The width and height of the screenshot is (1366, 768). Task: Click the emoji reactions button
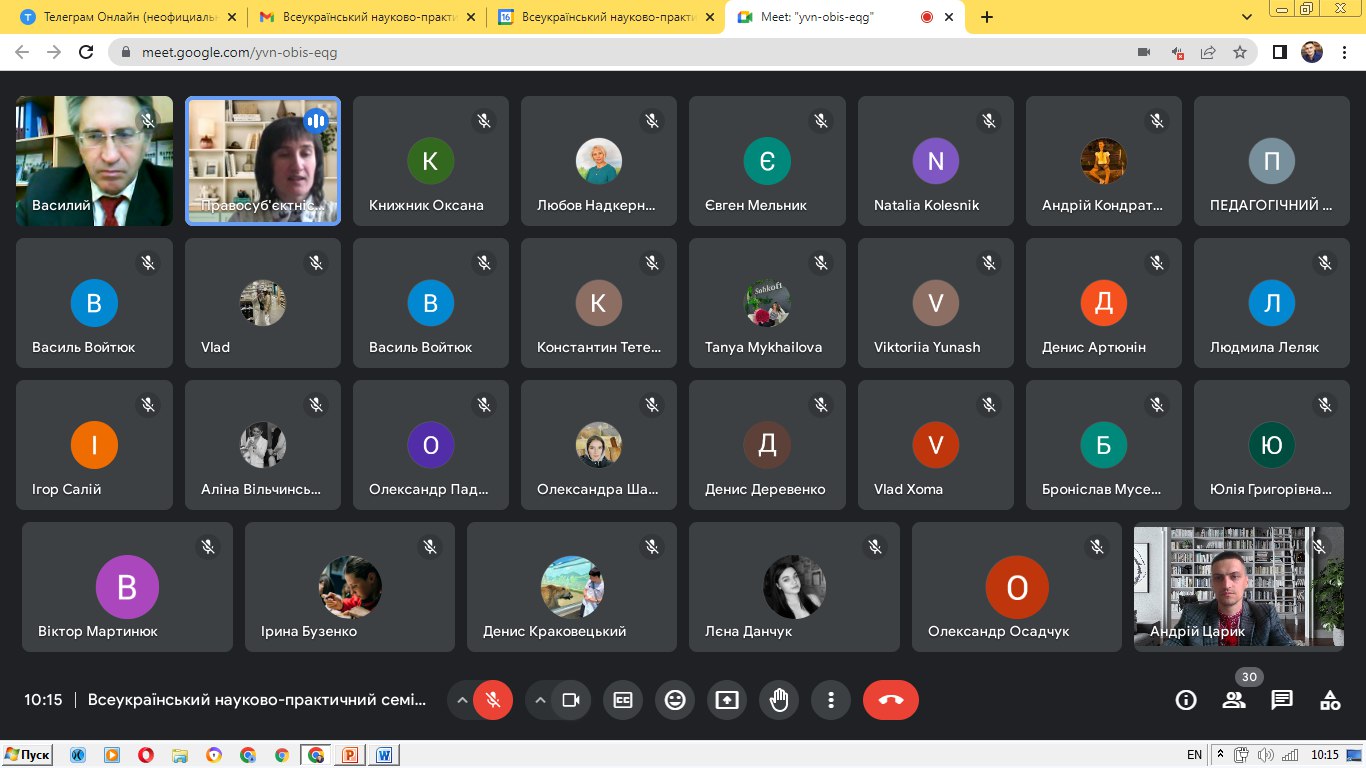click(675, 700)
